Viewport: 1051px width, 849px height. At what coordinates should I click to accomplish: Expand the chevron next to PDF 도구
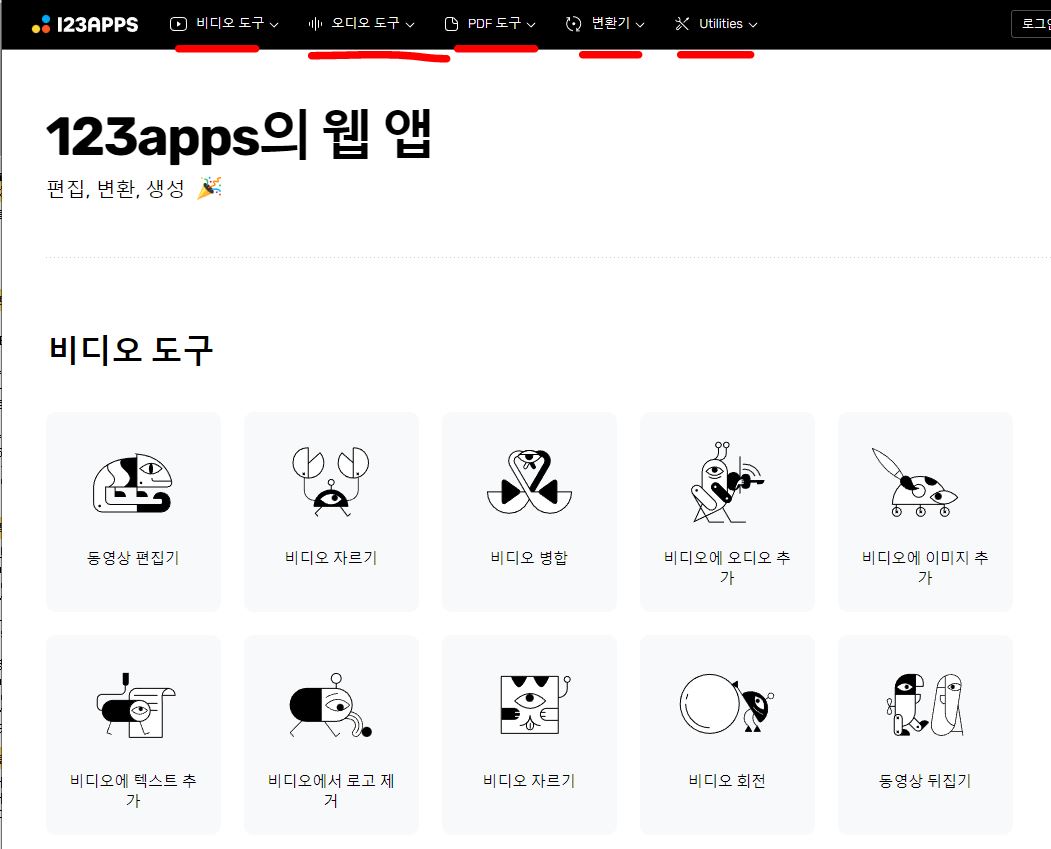coord(532,25)
